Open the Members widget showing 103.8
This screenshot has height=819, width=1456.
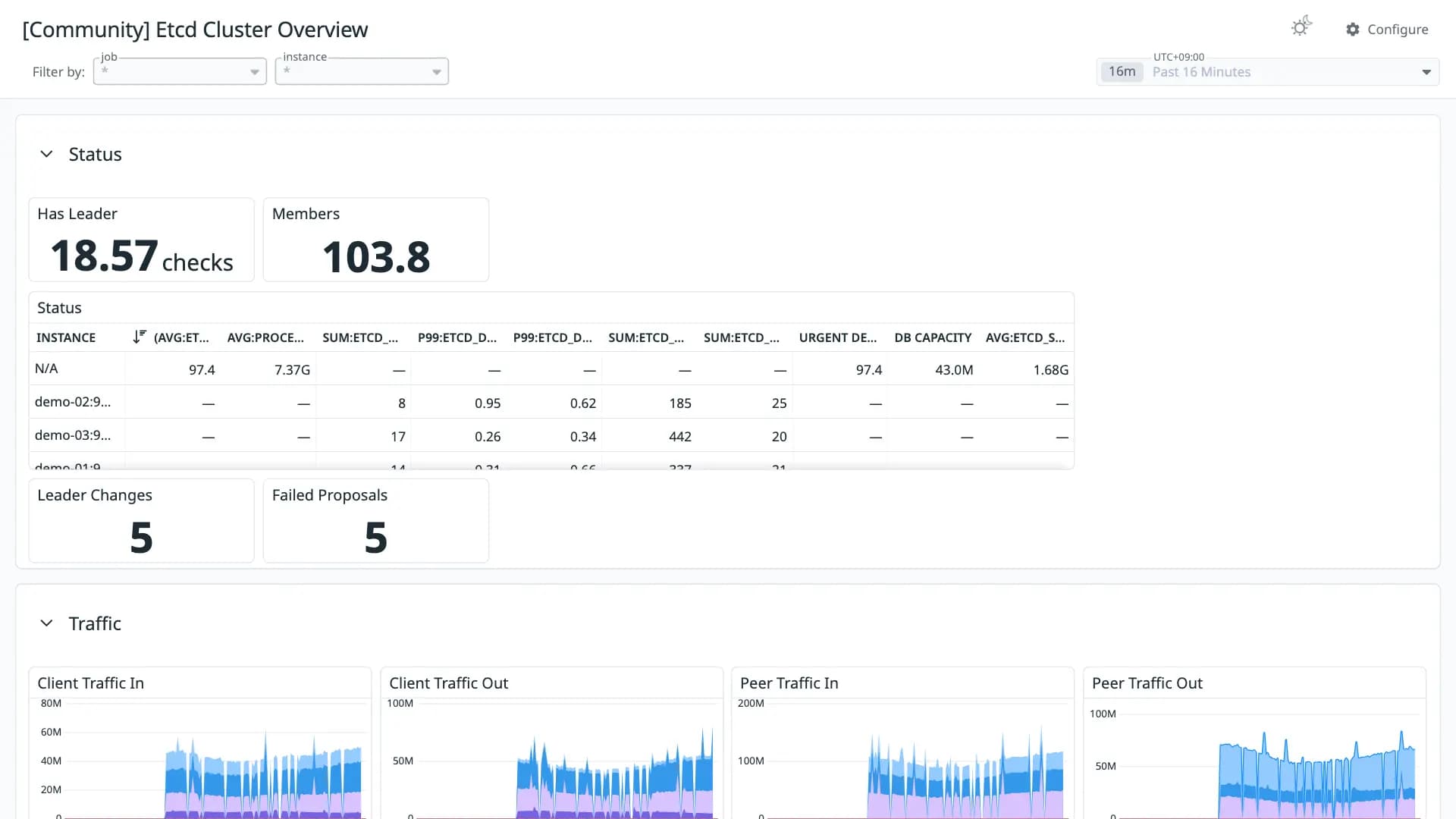pos(376,240)
